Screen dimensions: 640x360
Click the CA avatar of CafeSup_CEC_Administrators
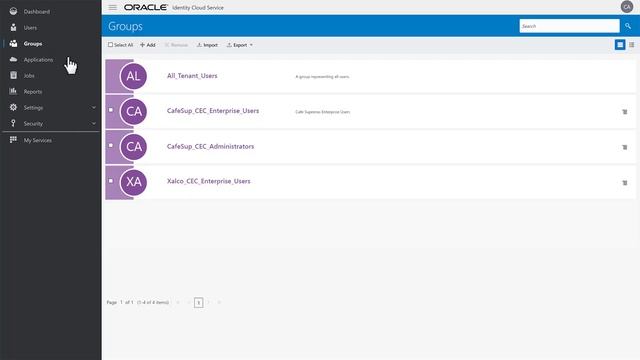pos(133,147)
